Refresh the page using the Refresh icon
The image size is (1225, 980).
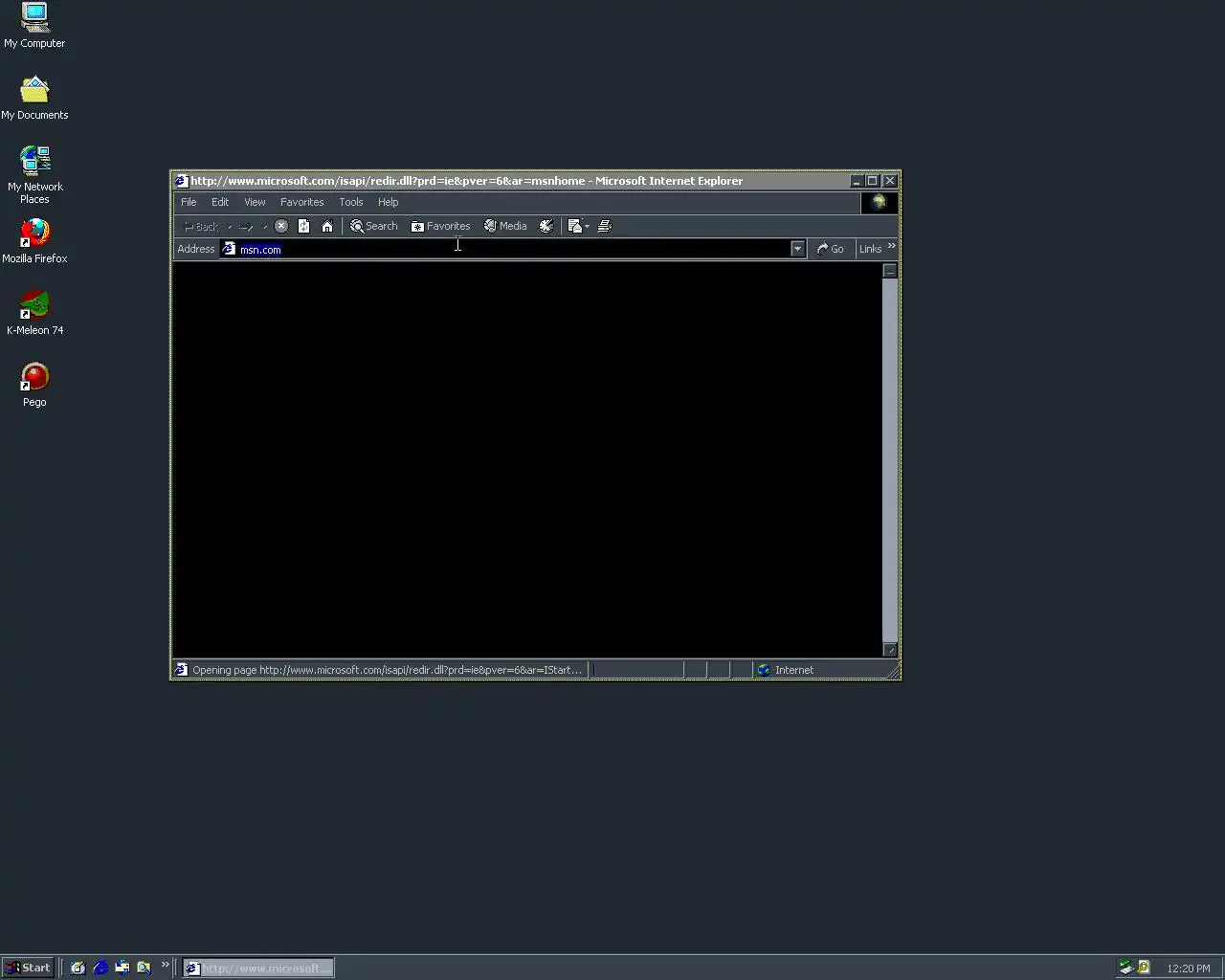(x=304, y=227)
